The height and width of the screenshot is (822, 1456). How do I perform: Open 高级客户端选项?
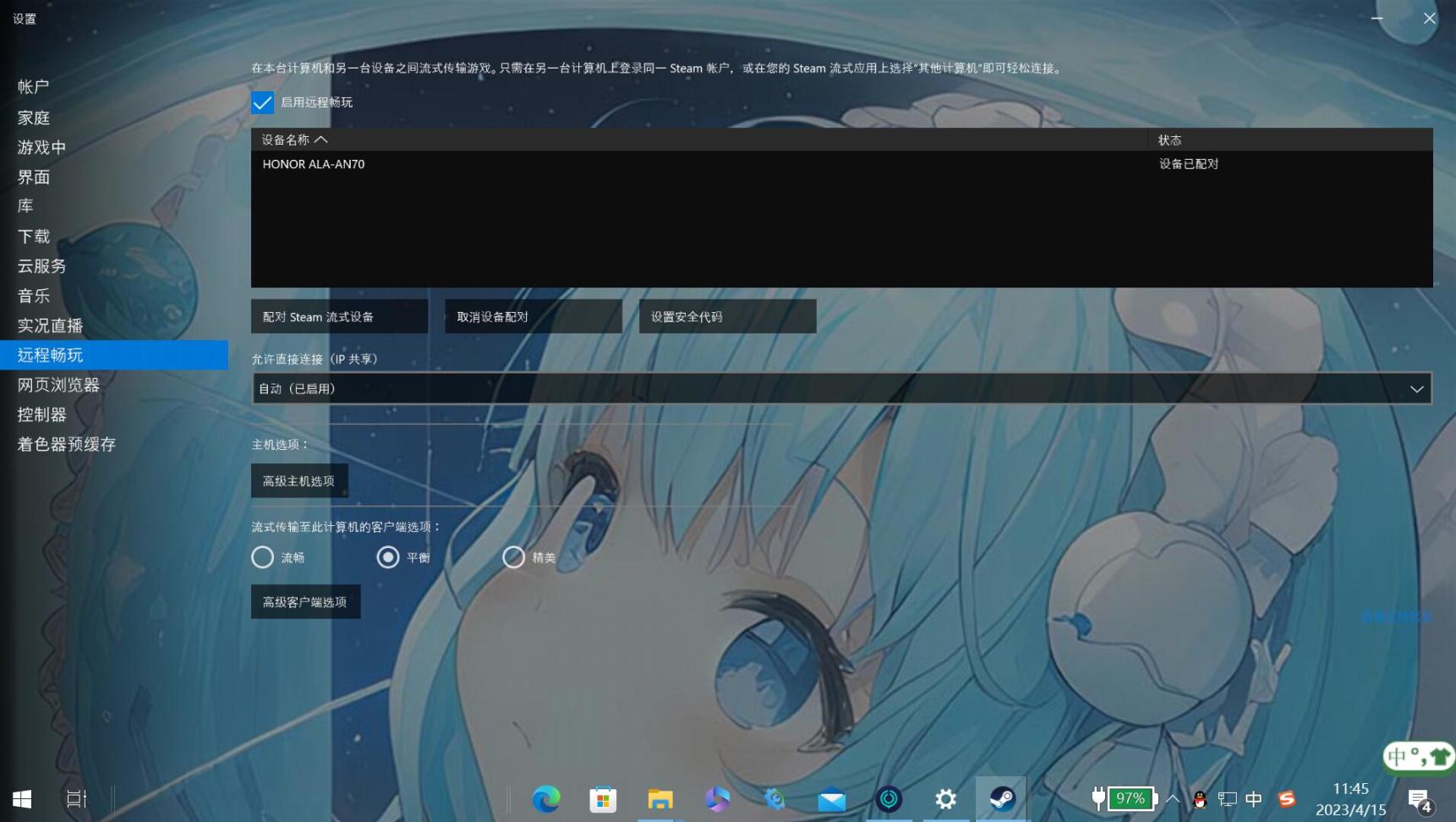[305, 602]
